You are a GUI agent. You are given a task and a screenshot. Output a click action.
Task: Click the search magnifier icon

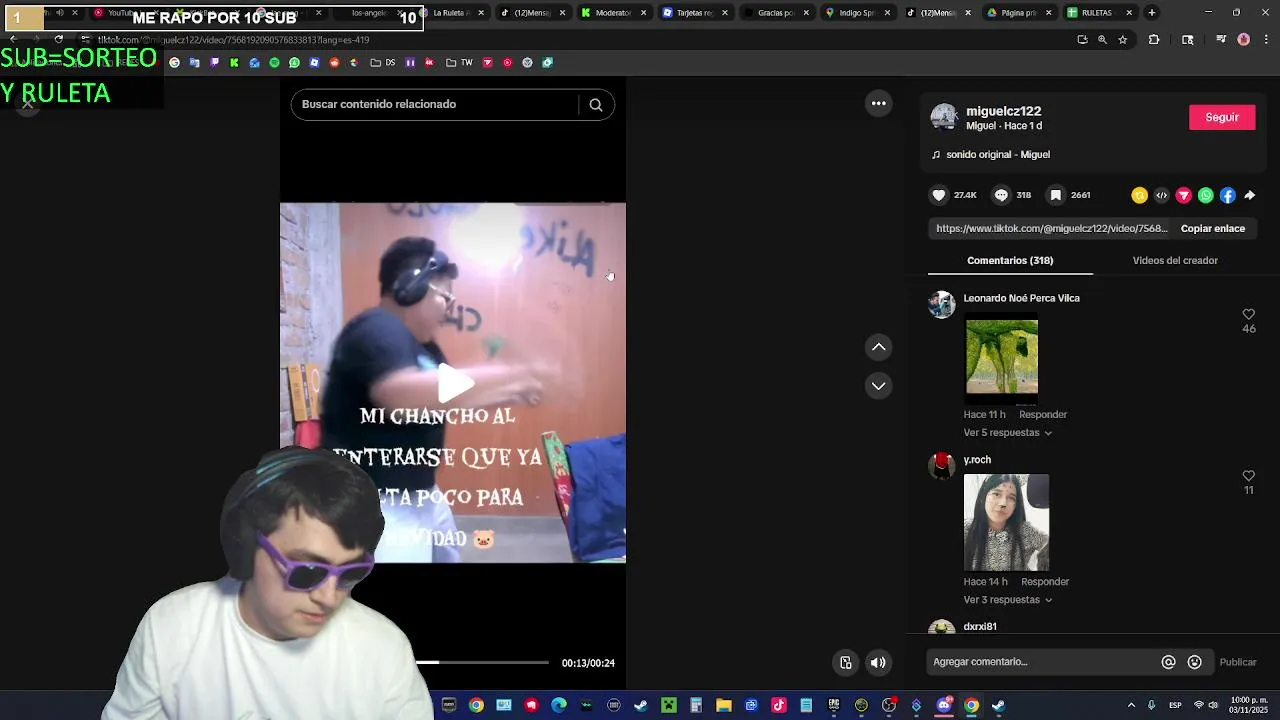point(596,105)
